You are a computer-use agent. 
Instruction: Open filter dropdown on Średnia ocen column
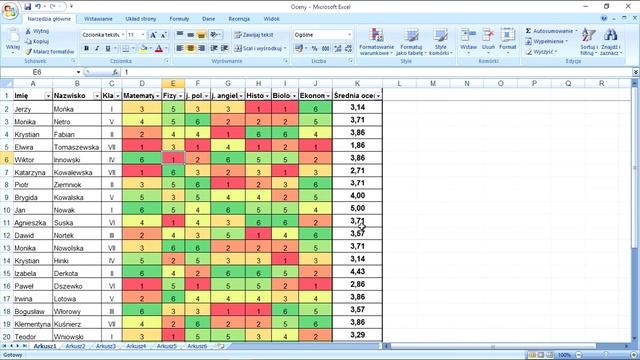[x=378, y=96]
